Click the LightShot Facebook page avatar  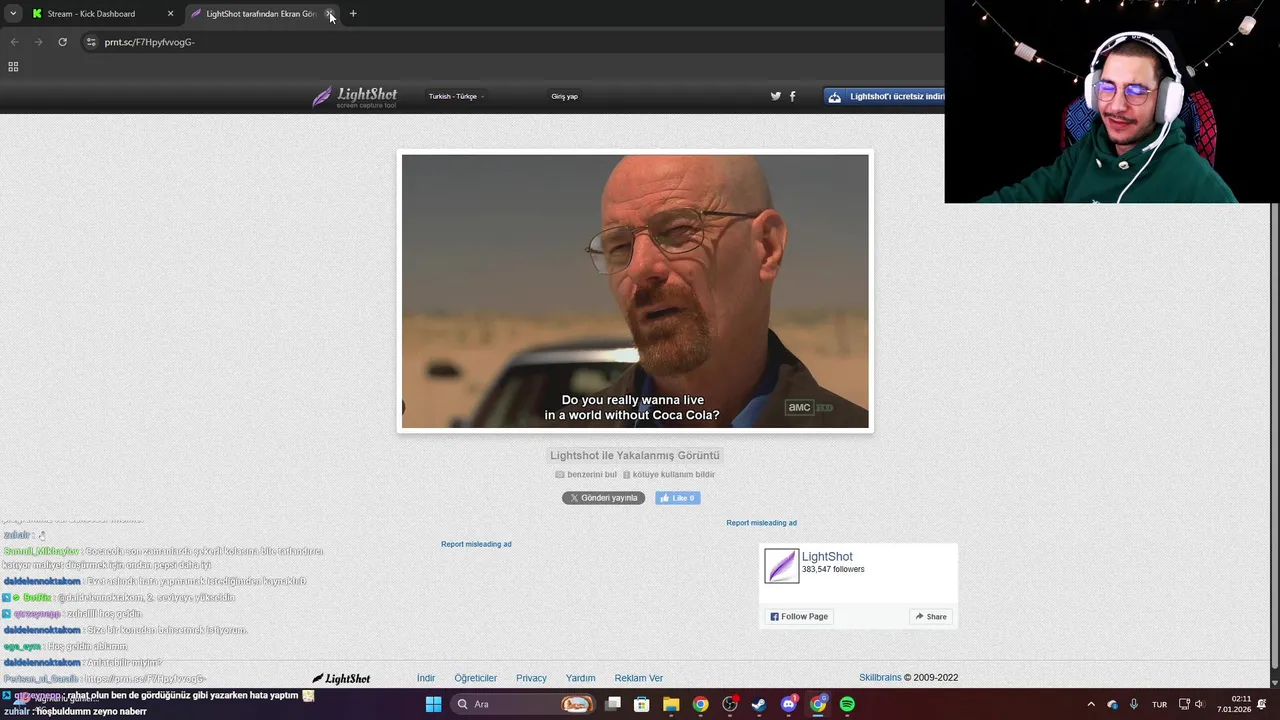point(782,566)
